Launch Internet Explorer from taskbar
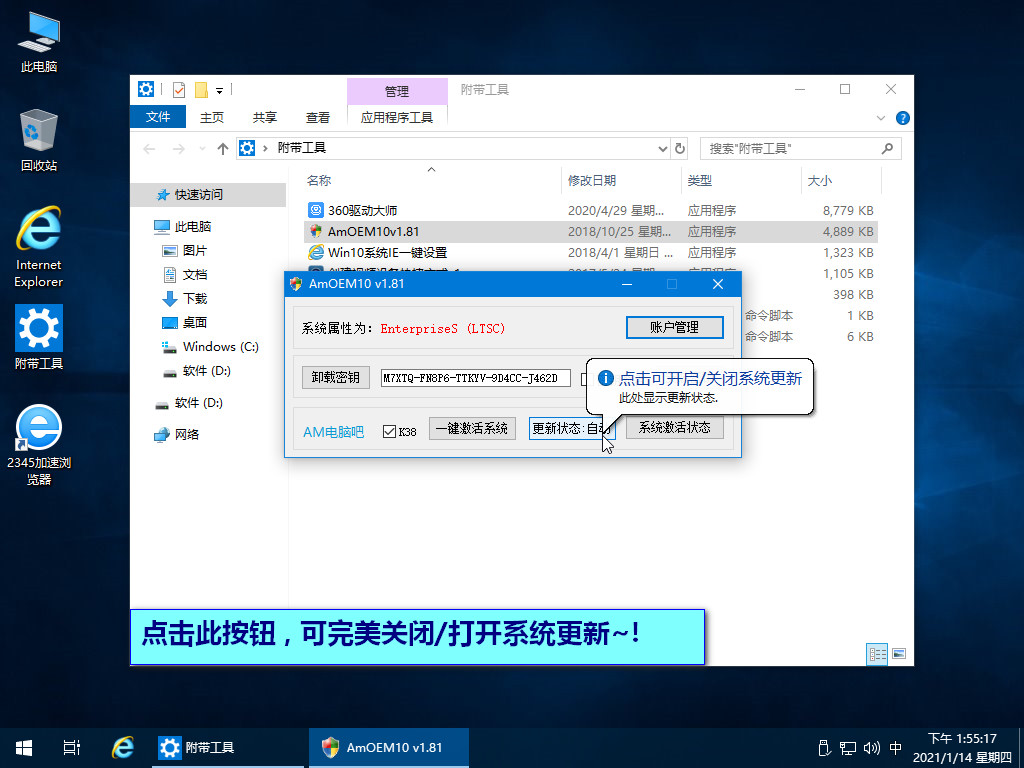The image size is (1024, 768). 123,748
